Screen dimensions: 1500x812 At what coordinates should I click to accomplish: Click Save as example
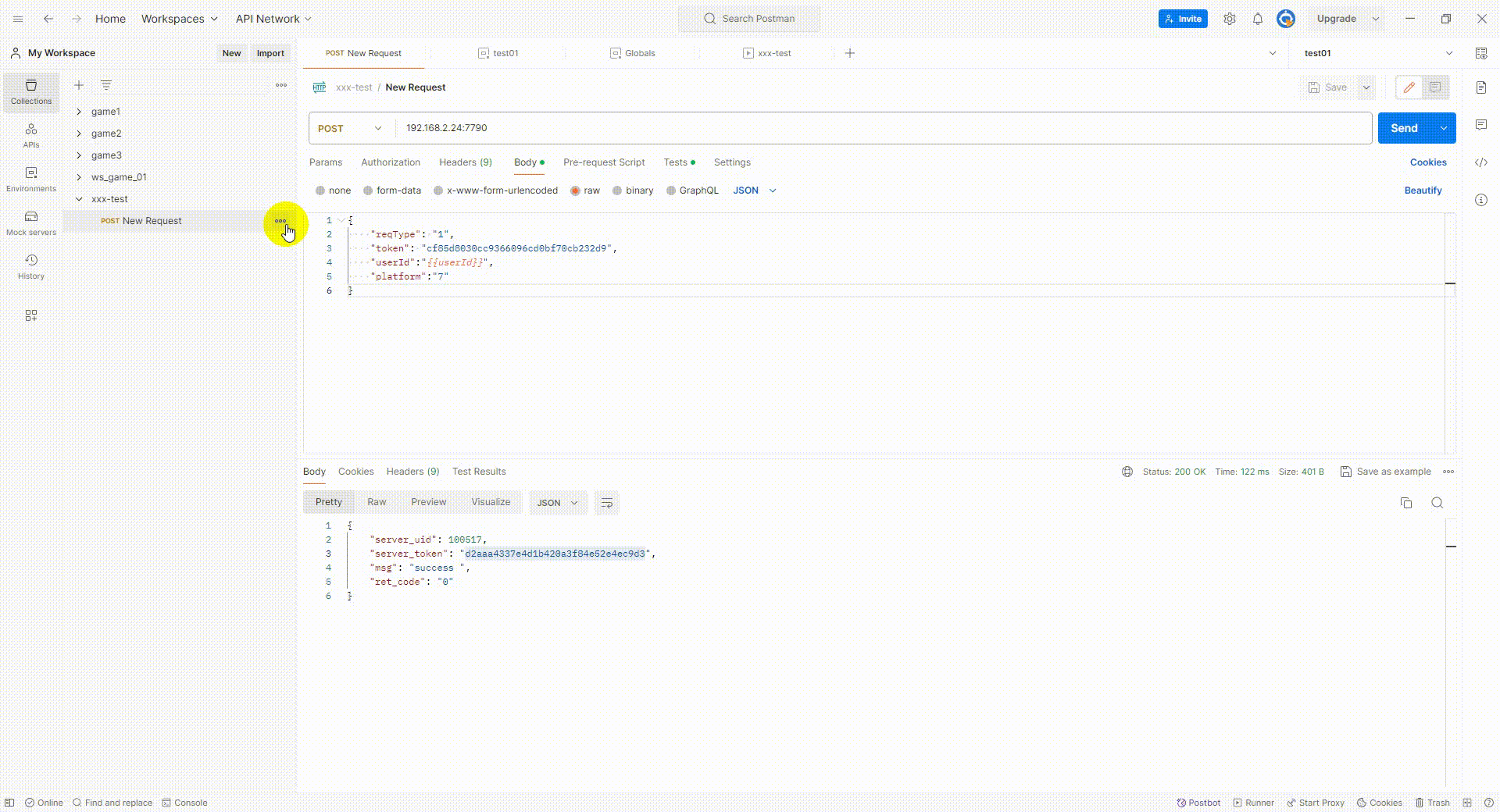(1386, 472)
